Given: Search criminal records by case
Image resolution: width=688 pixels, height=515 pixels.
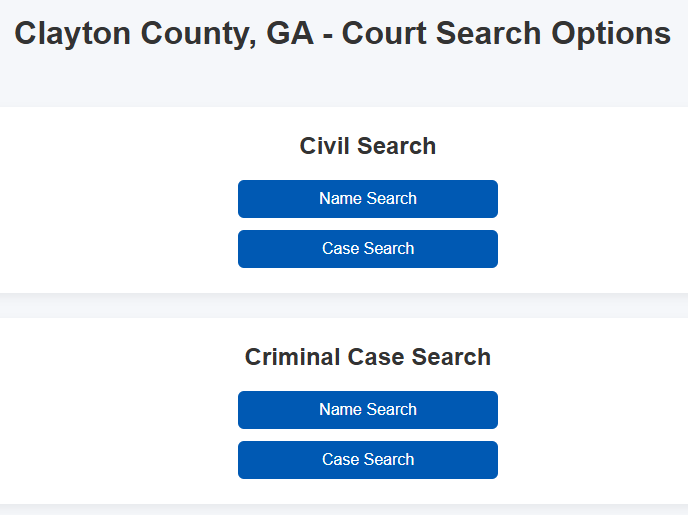Looking at the screenshot, I should 368,460.
